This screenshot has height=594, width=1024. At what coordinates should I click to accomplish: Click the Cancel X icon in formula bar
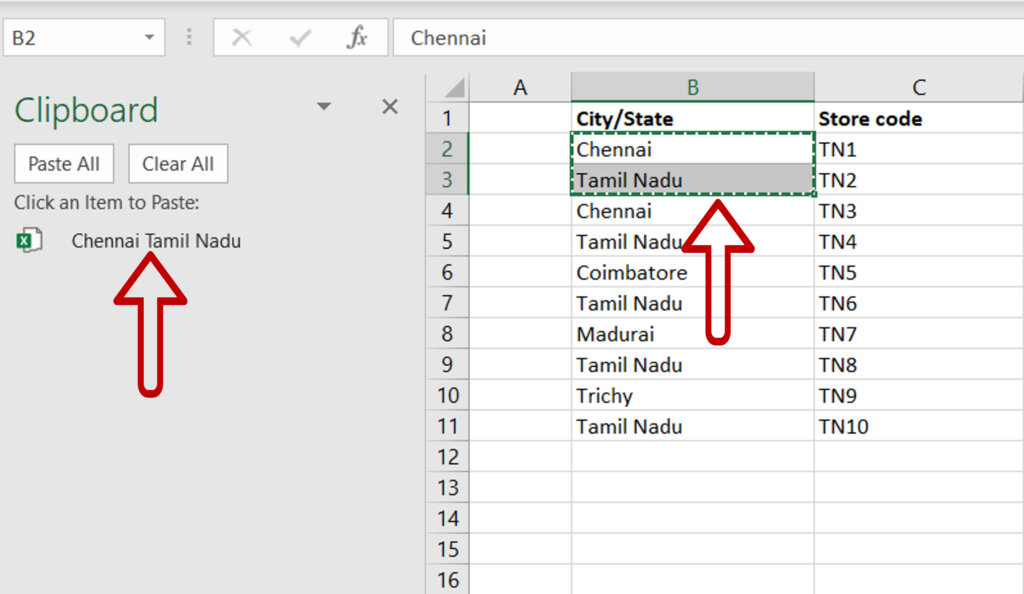point(241,38)
